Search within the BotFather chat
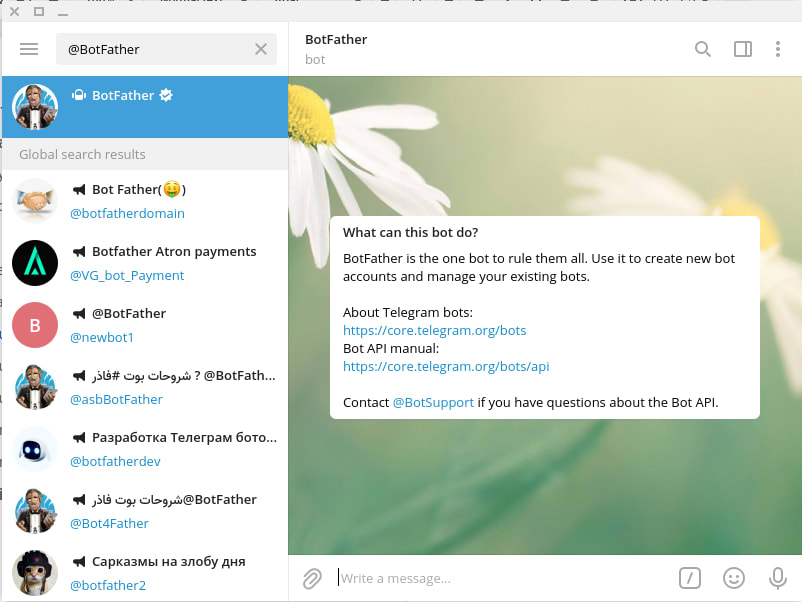 [703, 49]
